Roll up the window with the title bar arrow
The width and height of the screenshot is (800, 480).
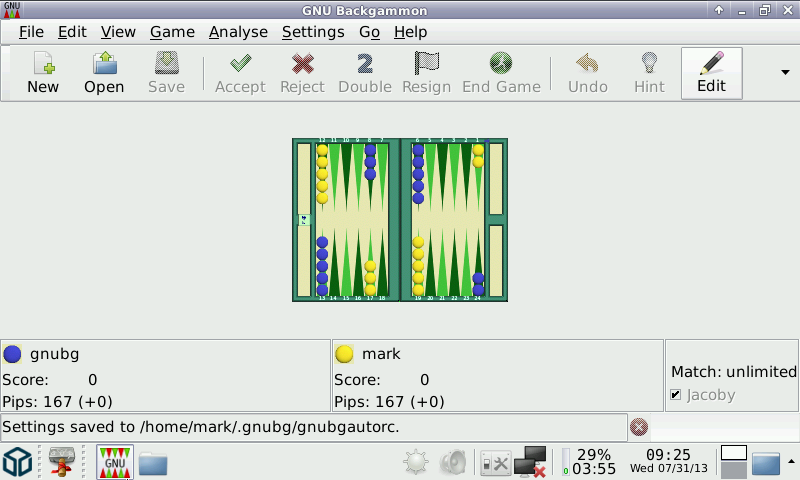[719, 10]
